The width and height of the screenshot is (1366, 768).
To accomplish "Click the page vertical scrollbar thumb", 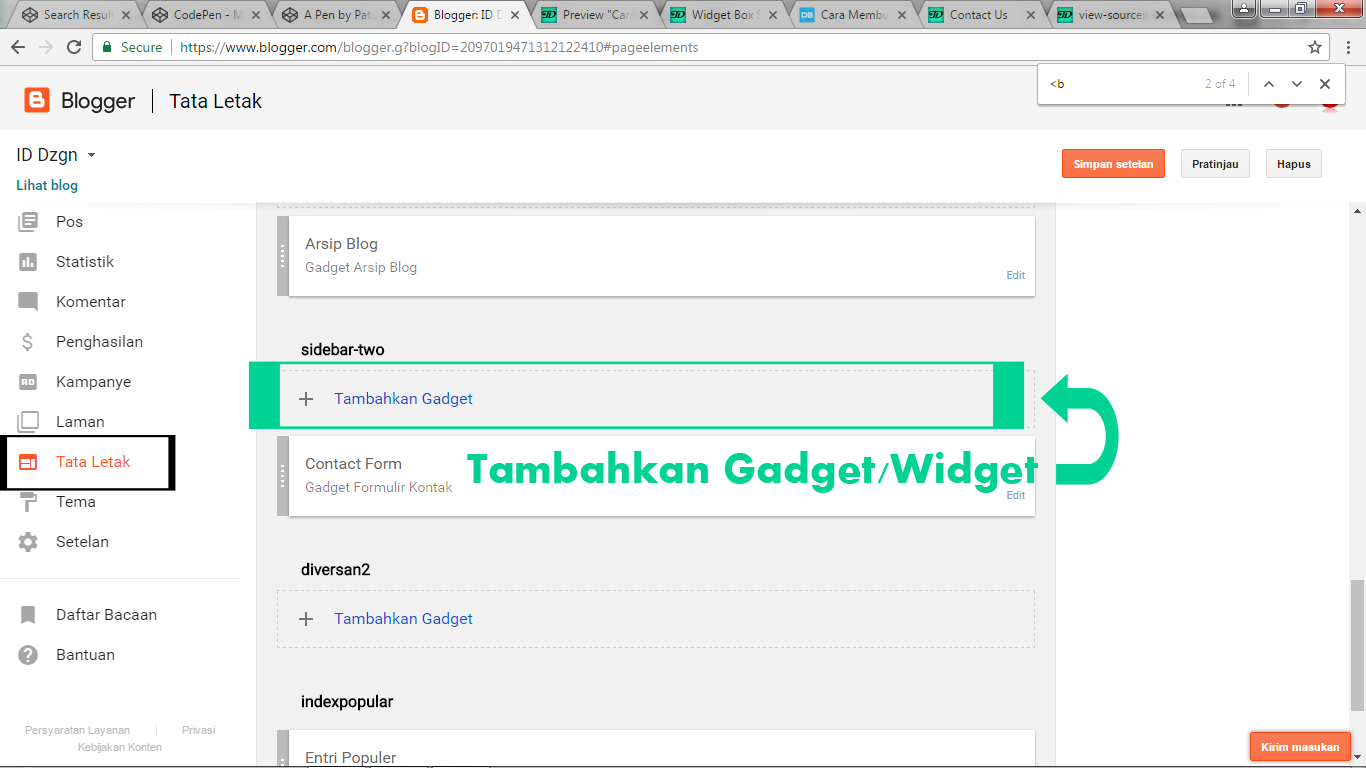I will click(1357, 645).
